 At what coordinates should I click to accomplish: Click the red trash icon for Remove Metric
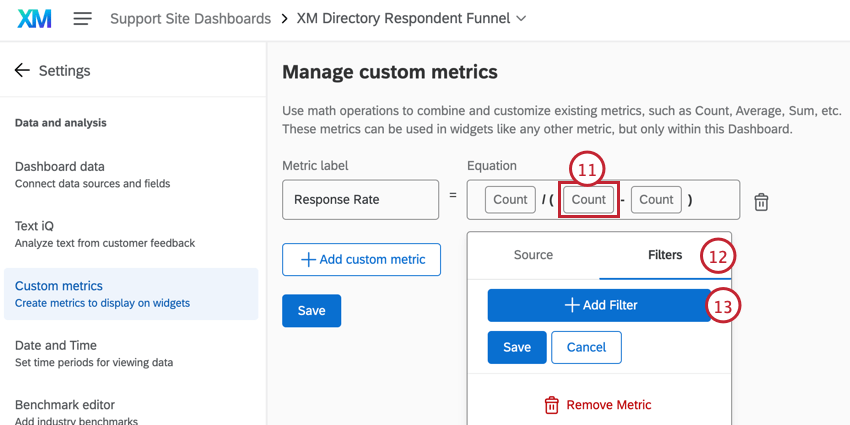point(551,405)
